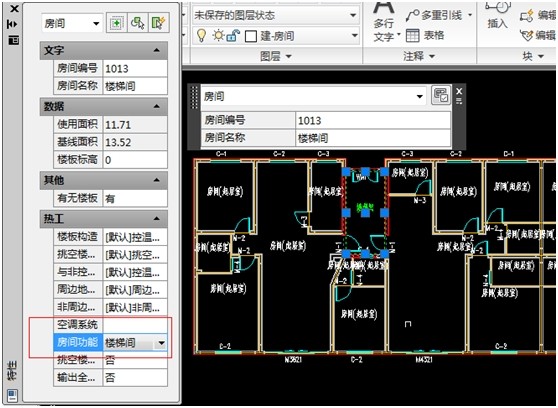The width and height of the screenshot is (558, 408).
Task: Click the Select Objects icon with cursor
Action: [138, 23]
